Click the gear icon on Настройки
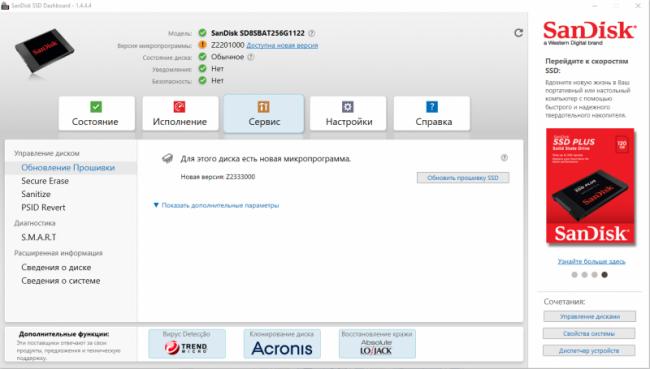650x369 pixels. (348, 107)
